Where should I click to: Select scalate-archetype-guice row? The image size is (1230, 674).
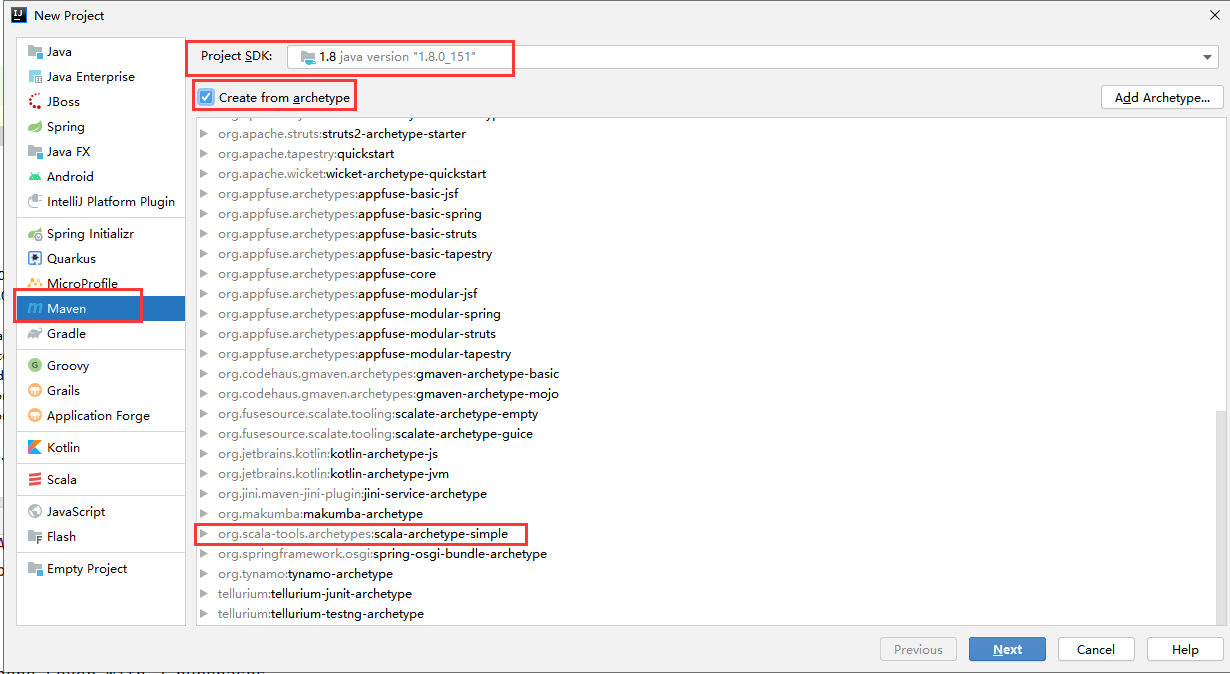[705, 434]
